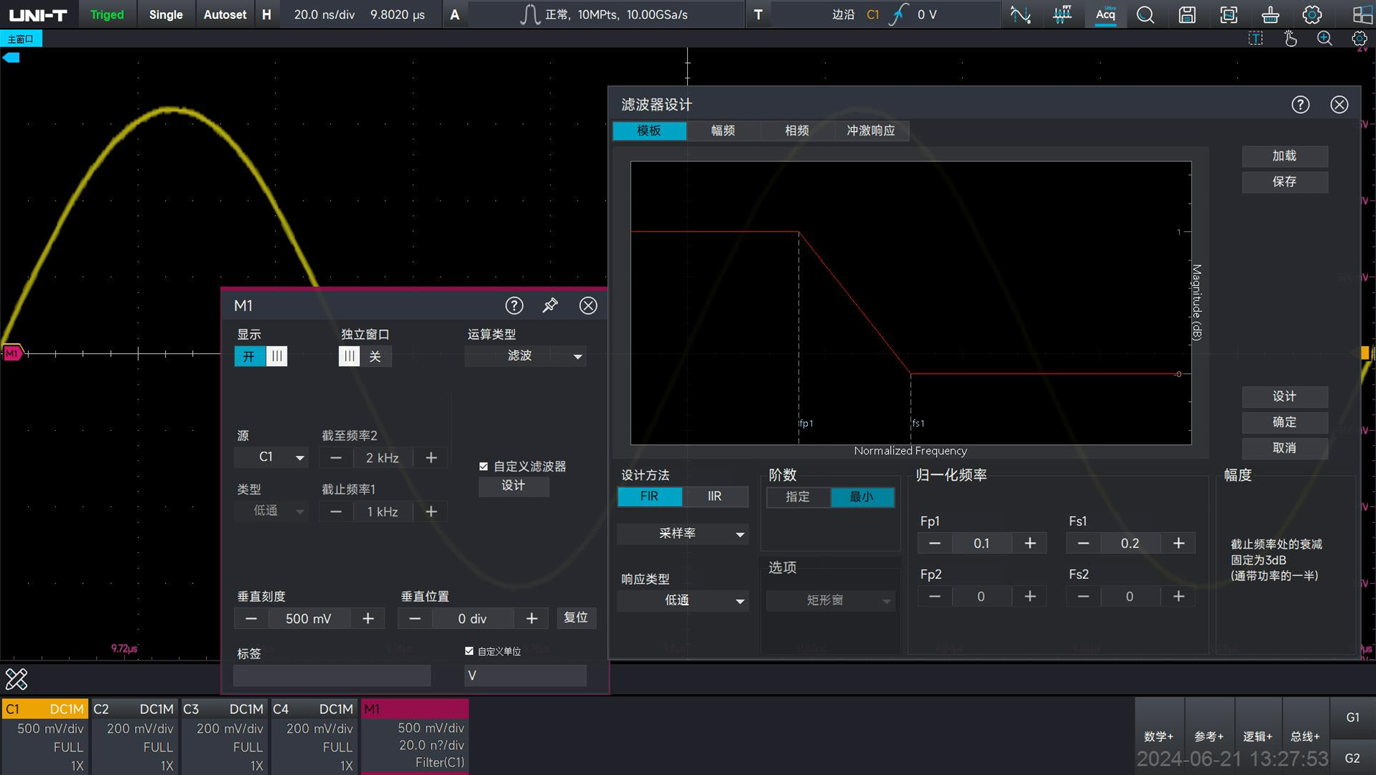Image resolution: width=1376 pixels, height=775 pixels.
Task: Click the Design button in filter dialog
Action: tap(1285, 396)
